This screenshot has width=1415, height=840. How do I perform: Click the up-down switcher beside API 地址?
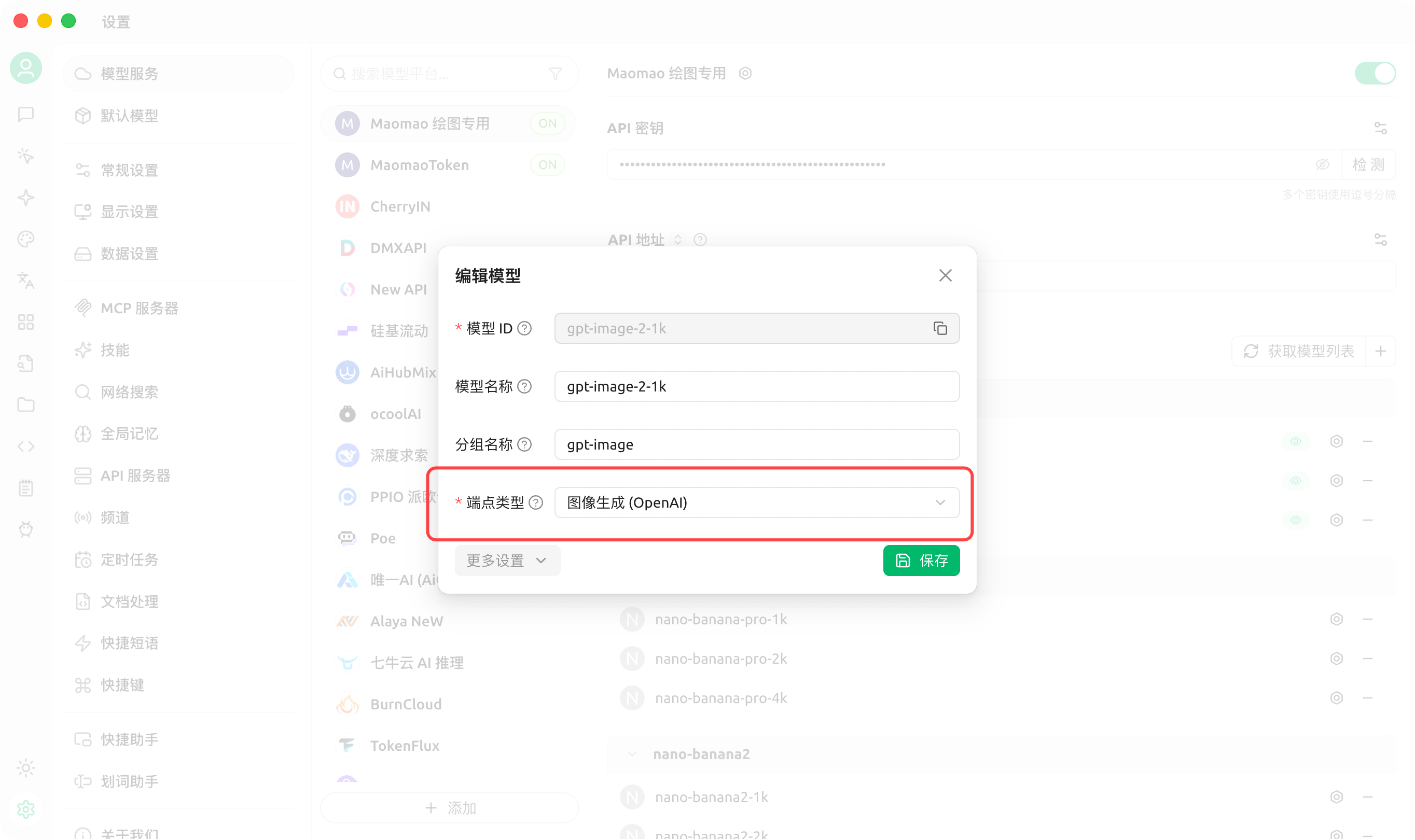678,240
